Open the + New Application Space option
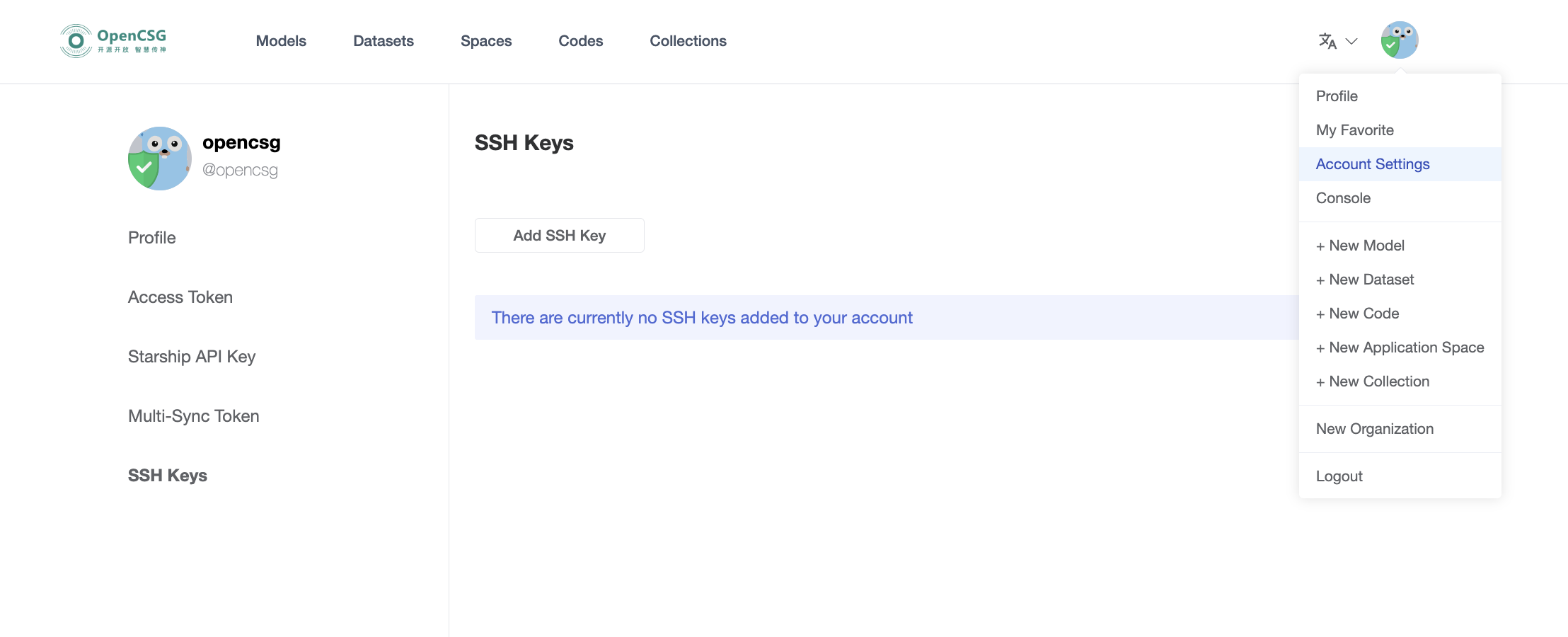1568x637 pixels. [1400, 347]
